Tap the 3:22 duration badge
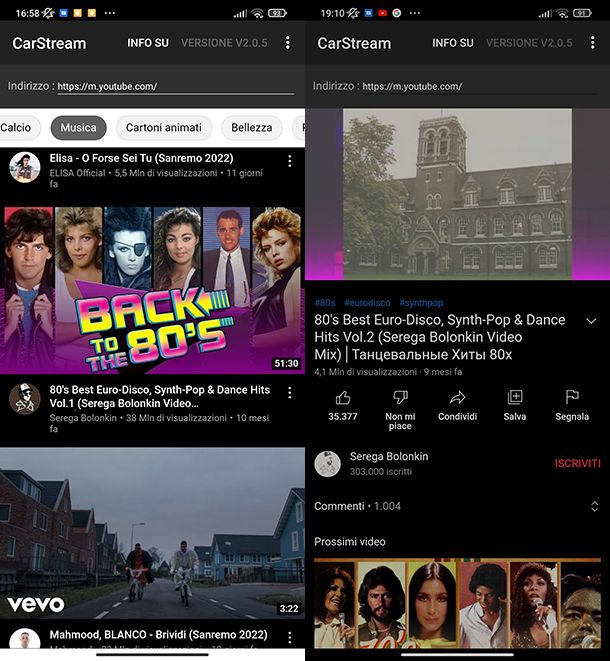The image size is (610, 661). [x=289, y=608]
